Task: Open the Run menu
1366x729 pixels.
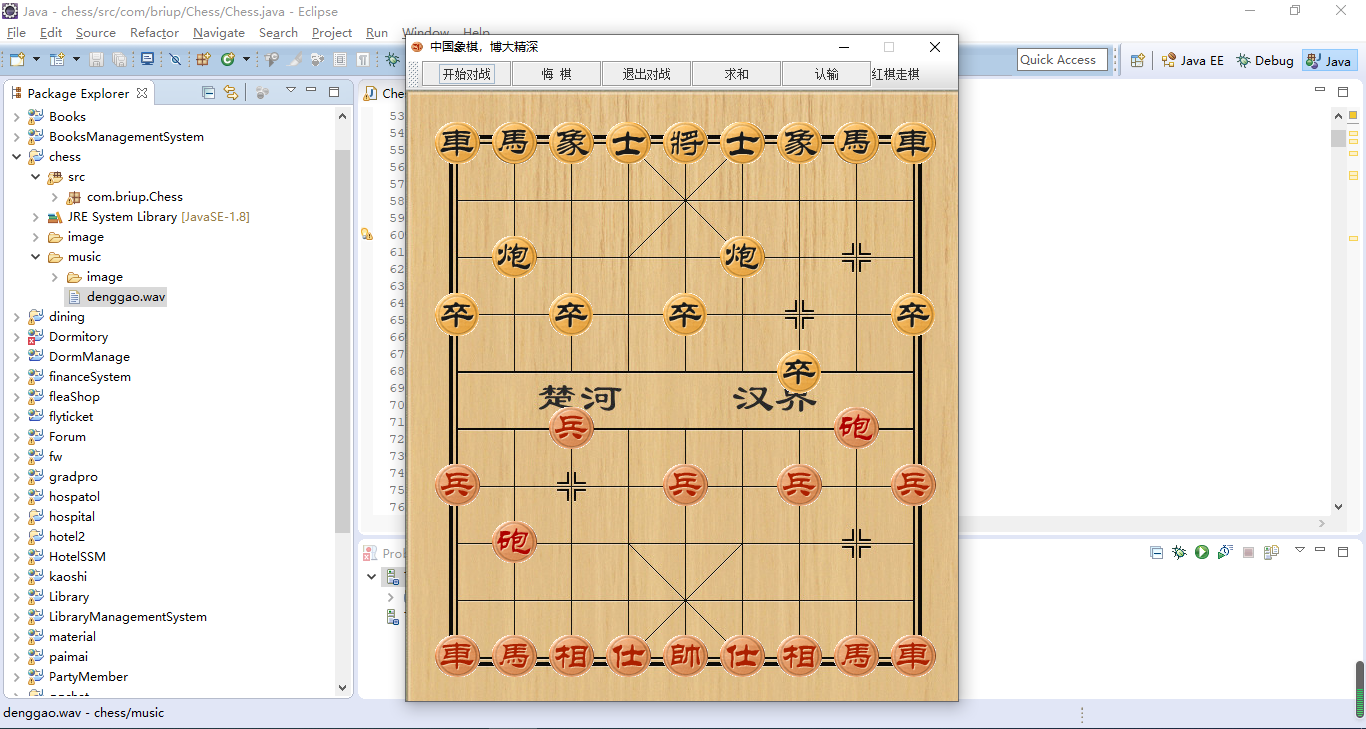Action: 377,33
